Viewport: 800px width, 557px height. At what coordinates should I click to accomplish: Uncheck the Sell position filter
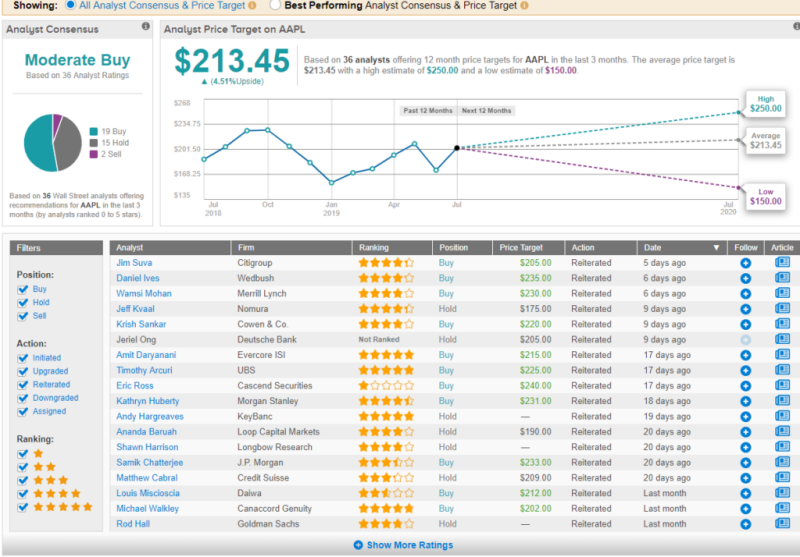[x=22, y=316]
